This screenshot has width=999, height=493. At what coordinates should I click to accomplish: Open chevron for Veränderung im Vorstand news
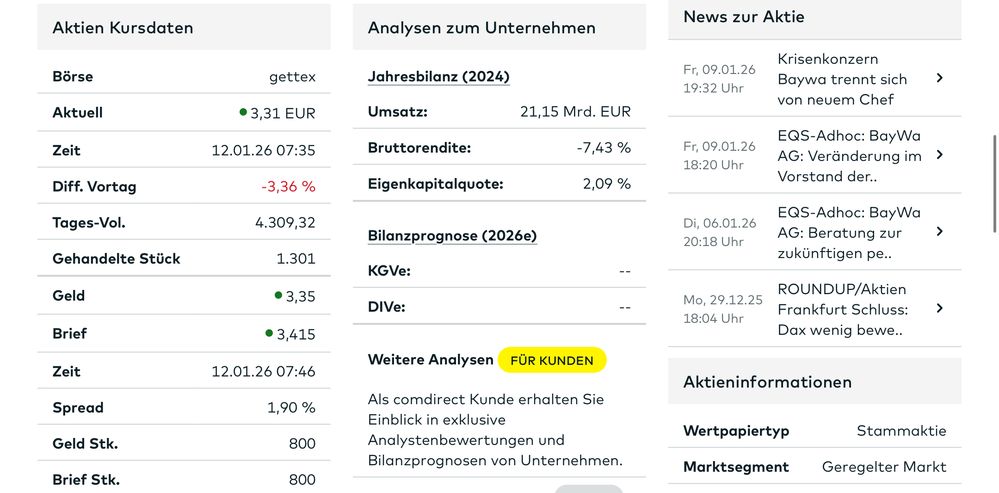(939, 155)
